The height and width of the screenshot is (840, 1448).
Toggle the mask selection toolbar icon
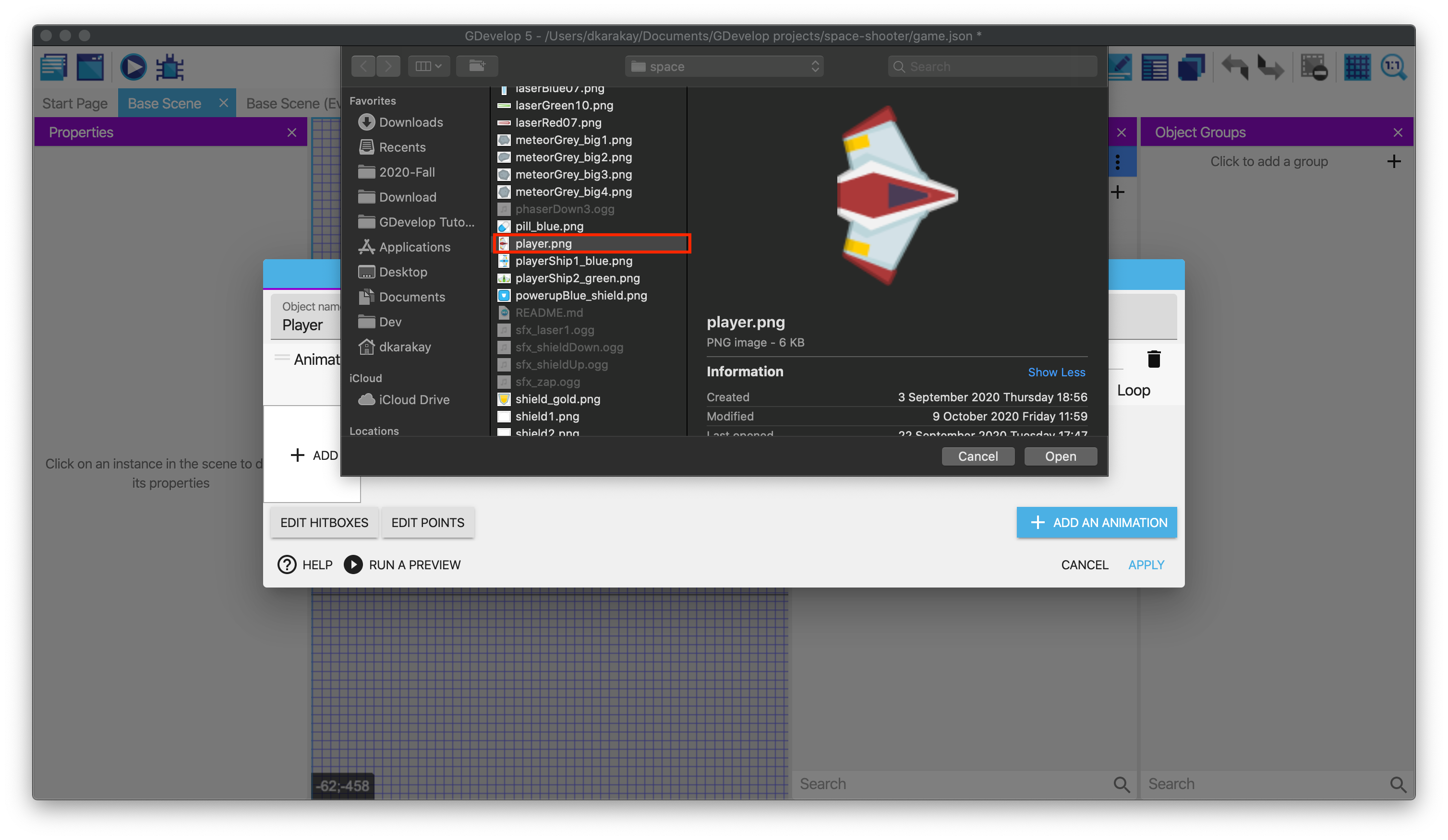[1314, 68]
